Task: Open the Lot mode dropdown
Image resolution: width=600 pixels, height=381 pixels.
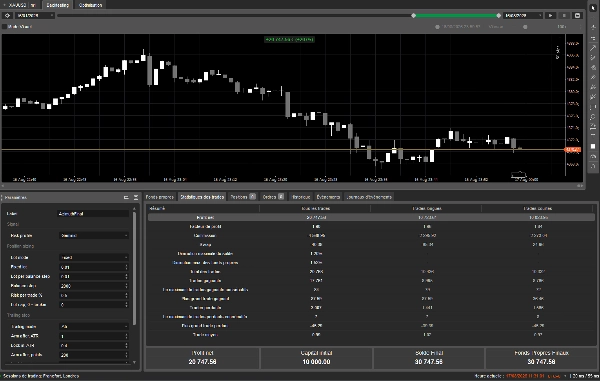Action: click(x=94, y=257)
